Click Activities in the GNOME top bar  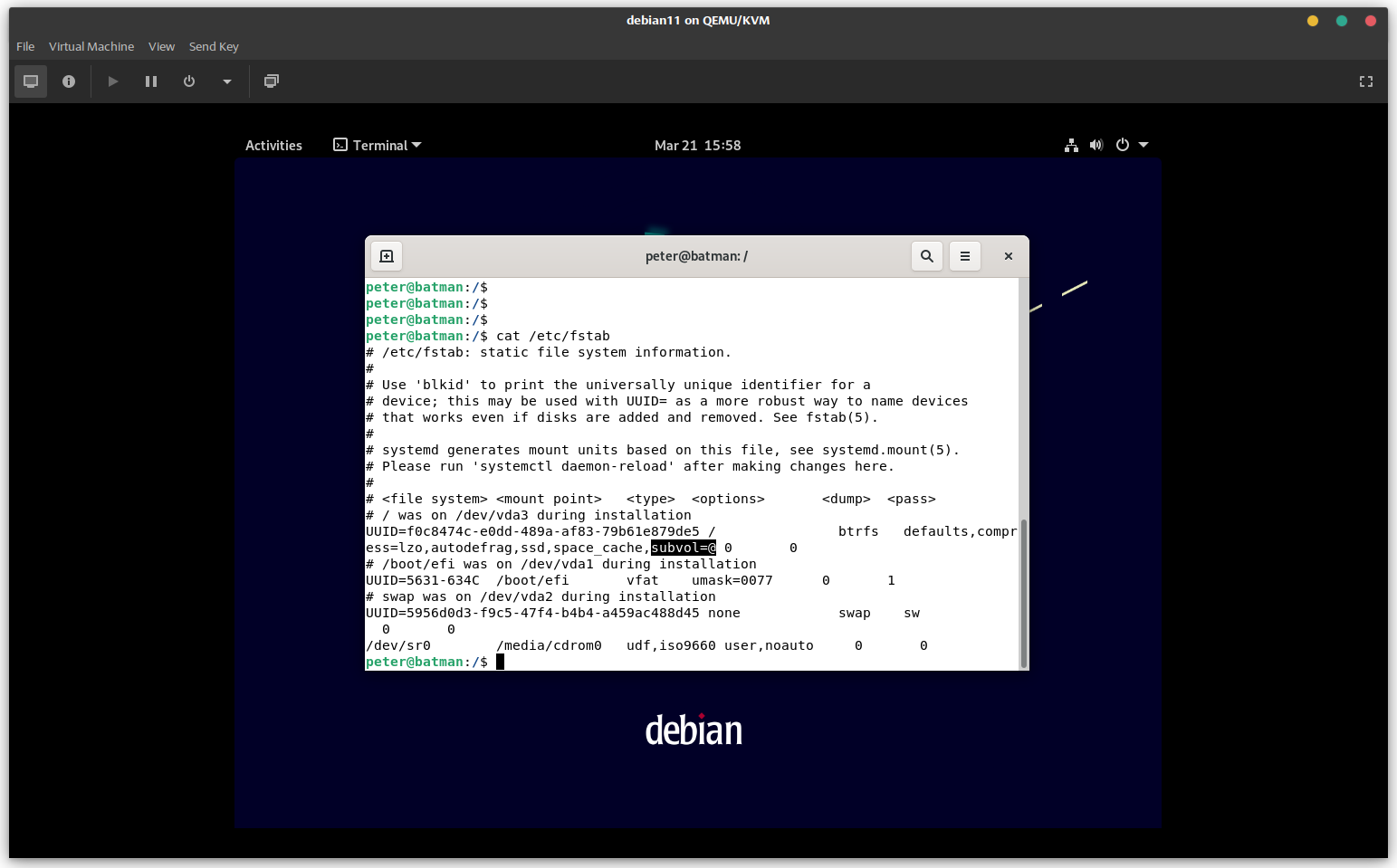pos(273,146)
